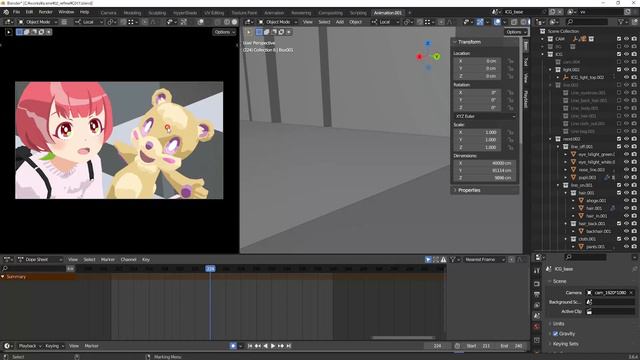Image resolution: width=640 pixels, height=360 pixels.
Task: Collapse the need.002 collection
Action: pos(550,139)
